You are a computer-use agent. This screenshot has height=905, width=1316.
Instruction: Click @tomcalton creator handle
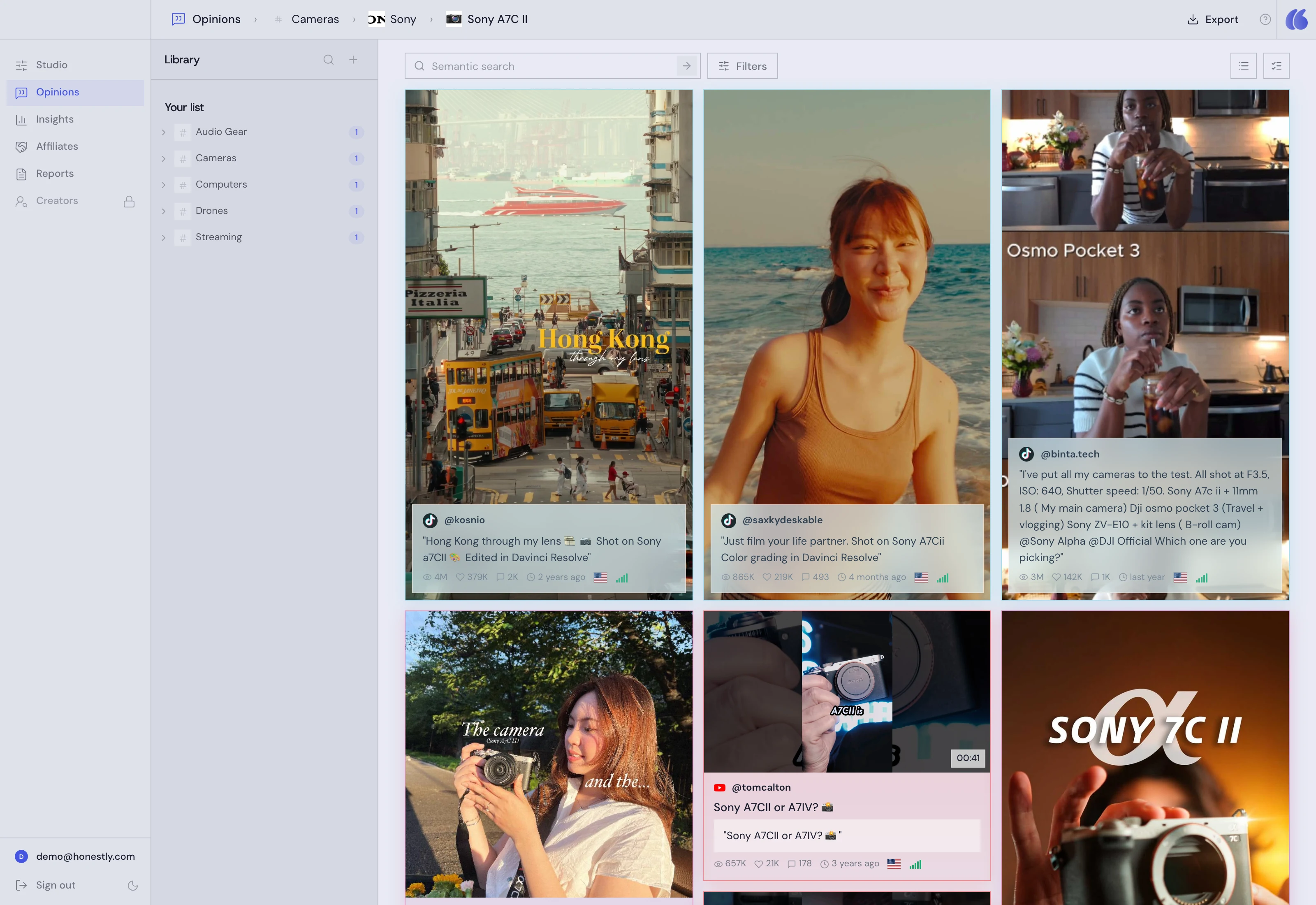pos(761,788)
